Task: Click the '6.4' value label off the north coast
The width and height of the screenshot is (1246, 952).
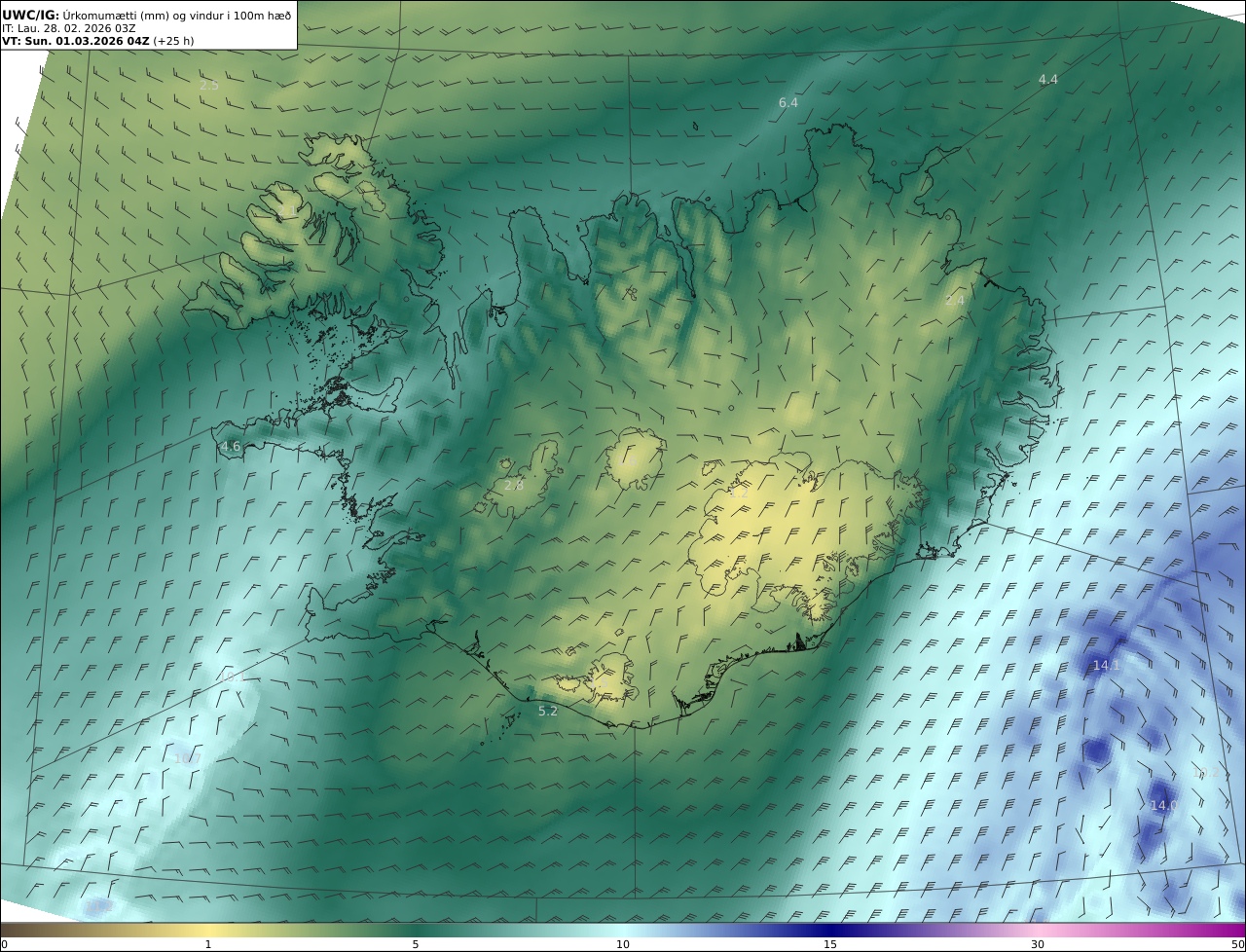Action: [788, 102]
